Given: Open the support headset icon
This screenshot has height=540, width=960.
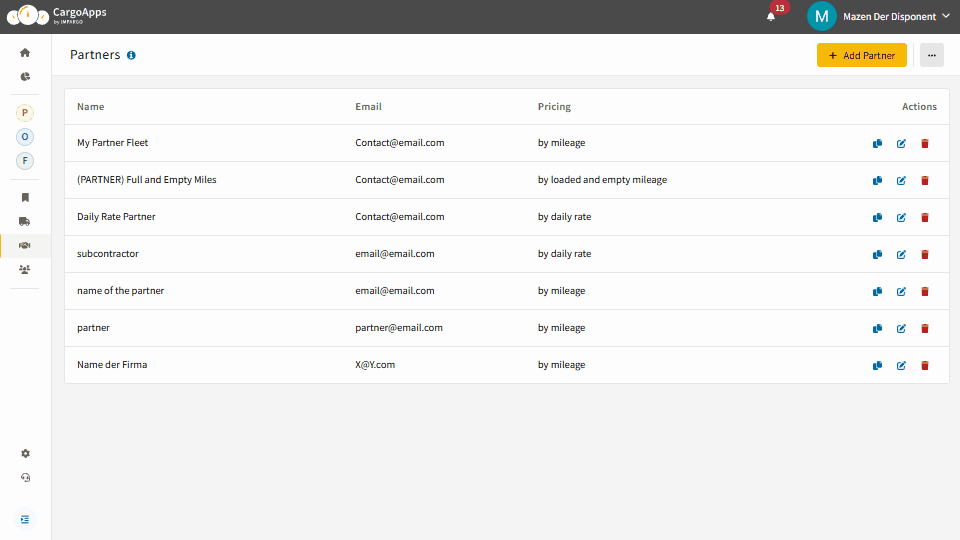Looking at the screenshot, I should coord(25,477).
